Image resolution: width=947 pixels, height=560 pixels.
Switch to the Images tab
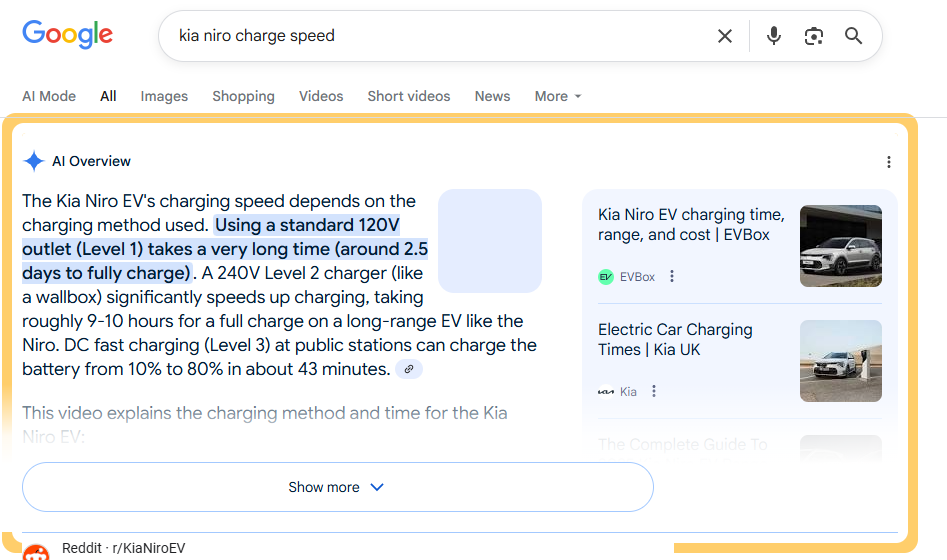click(164, 96)
